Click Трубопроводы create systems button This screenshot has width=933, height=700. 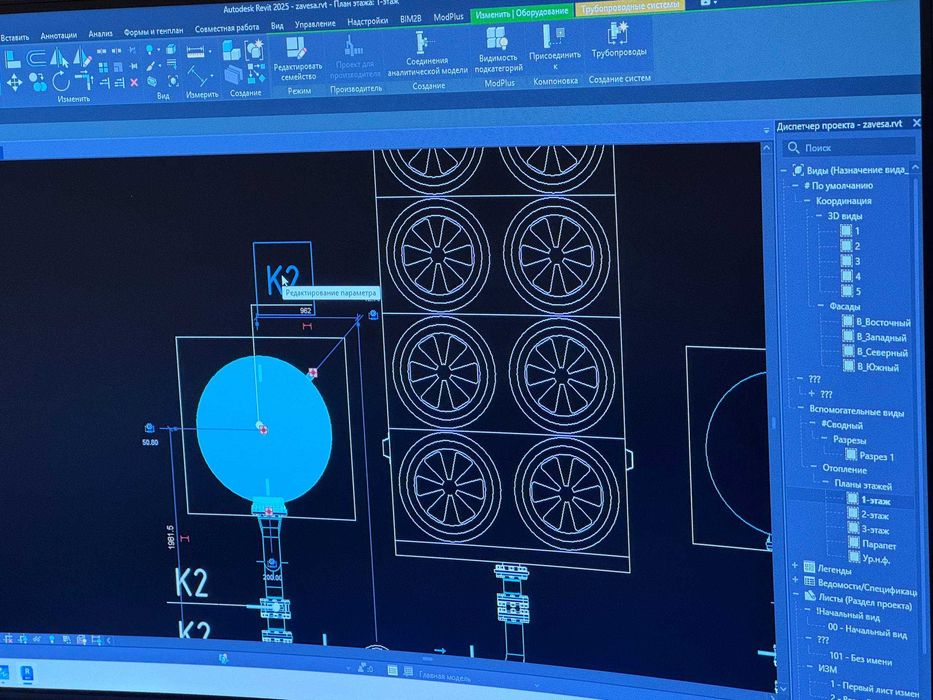tap(619, 40)
